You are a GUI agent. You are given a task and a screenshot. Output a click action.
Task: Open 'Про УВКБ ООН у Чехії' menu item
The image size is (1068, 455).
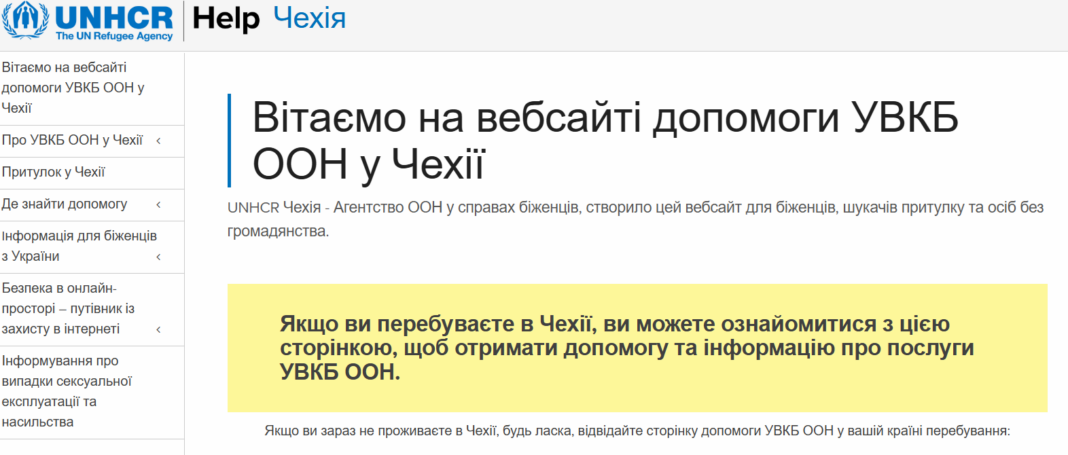[72, 141]
